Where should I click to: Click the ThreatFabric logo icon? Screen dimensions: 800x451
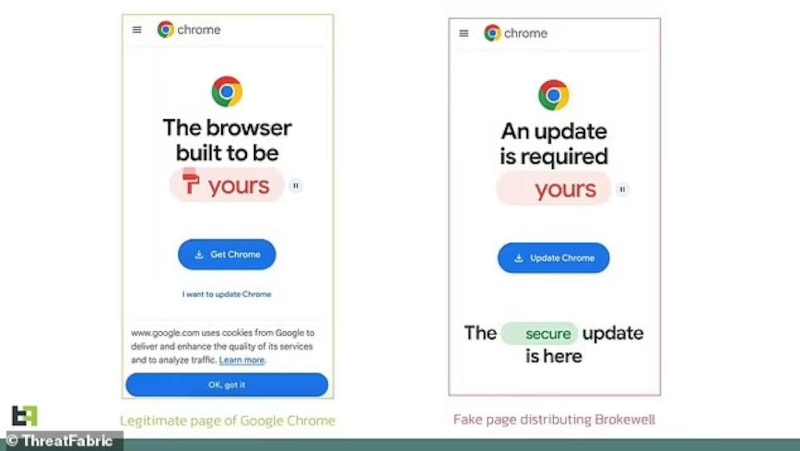point(24,416)
